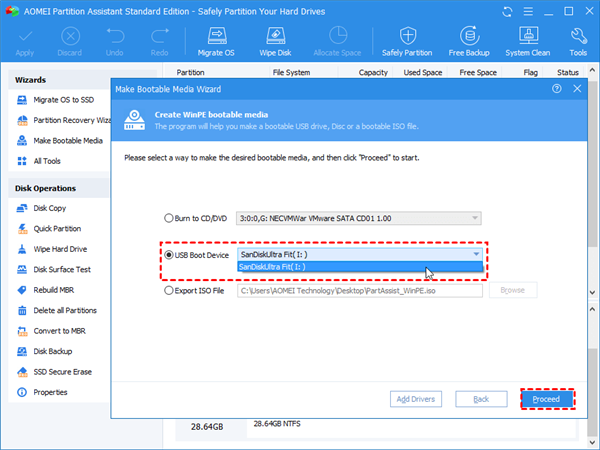The image size is (600, 450).
Task: Click the refresh icon in title bar
Action: [507, 12]
